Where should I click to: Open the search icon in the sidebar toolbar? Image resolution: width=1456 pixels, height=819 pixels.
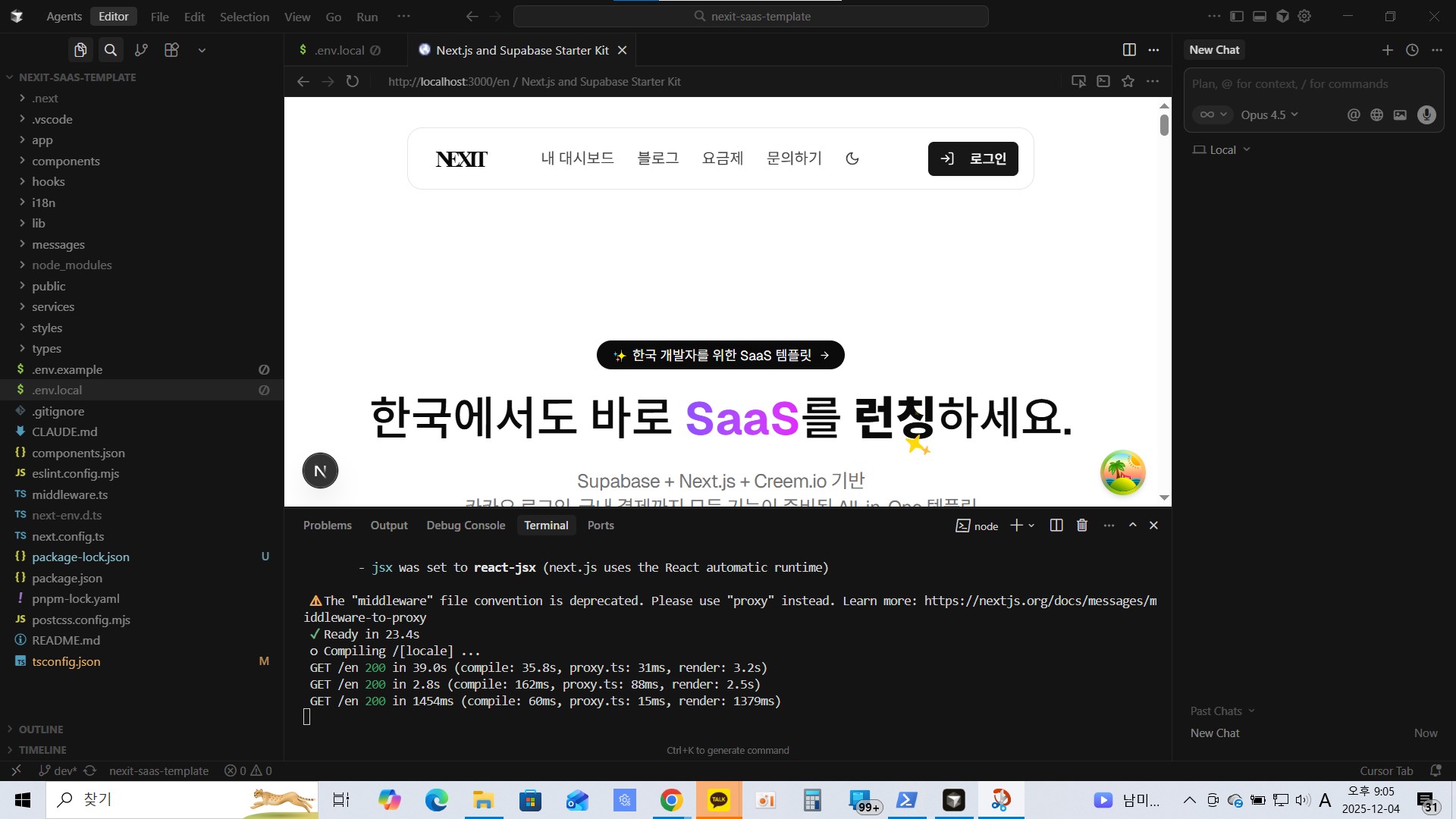coord(111,49)
